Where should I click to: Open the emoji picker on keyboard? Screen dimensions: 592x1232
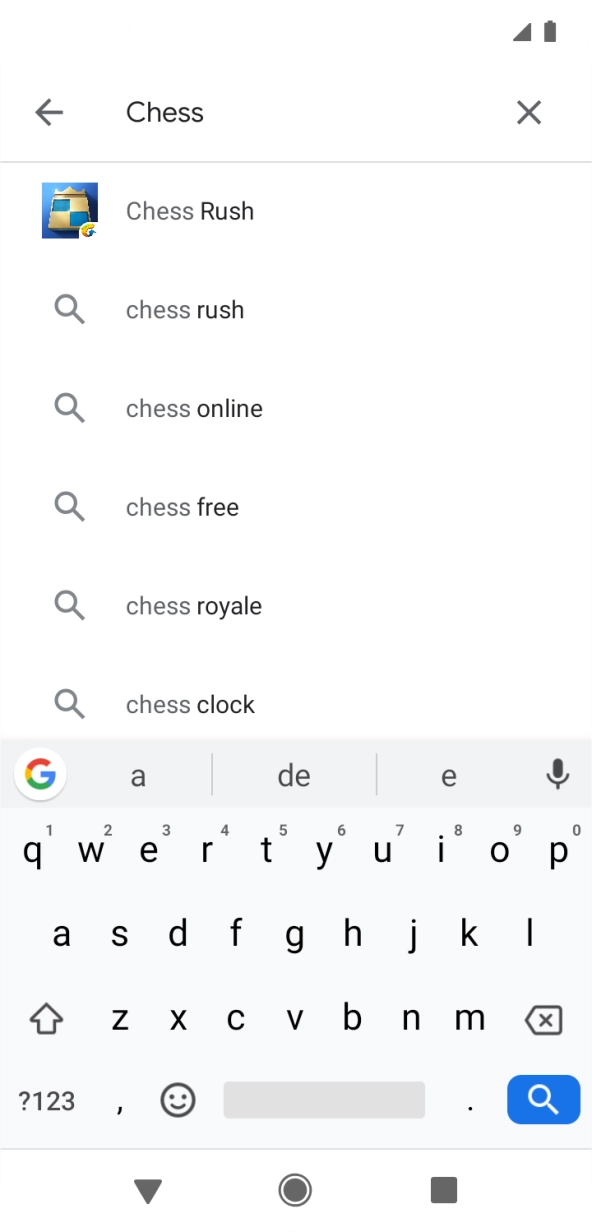[177, 1100]
